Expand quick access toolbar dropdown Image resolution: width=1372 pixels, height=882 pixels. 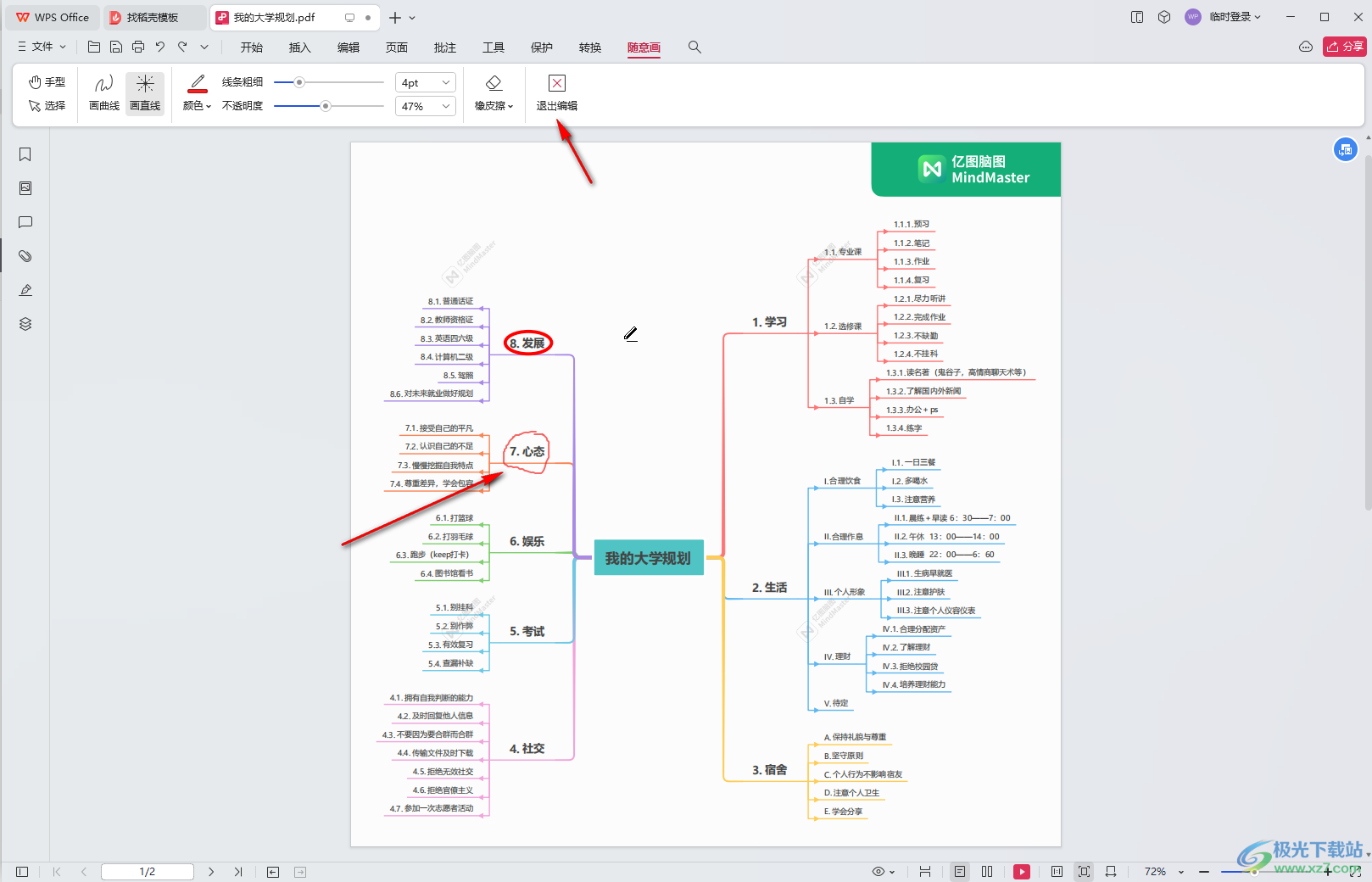click(204, 47)
